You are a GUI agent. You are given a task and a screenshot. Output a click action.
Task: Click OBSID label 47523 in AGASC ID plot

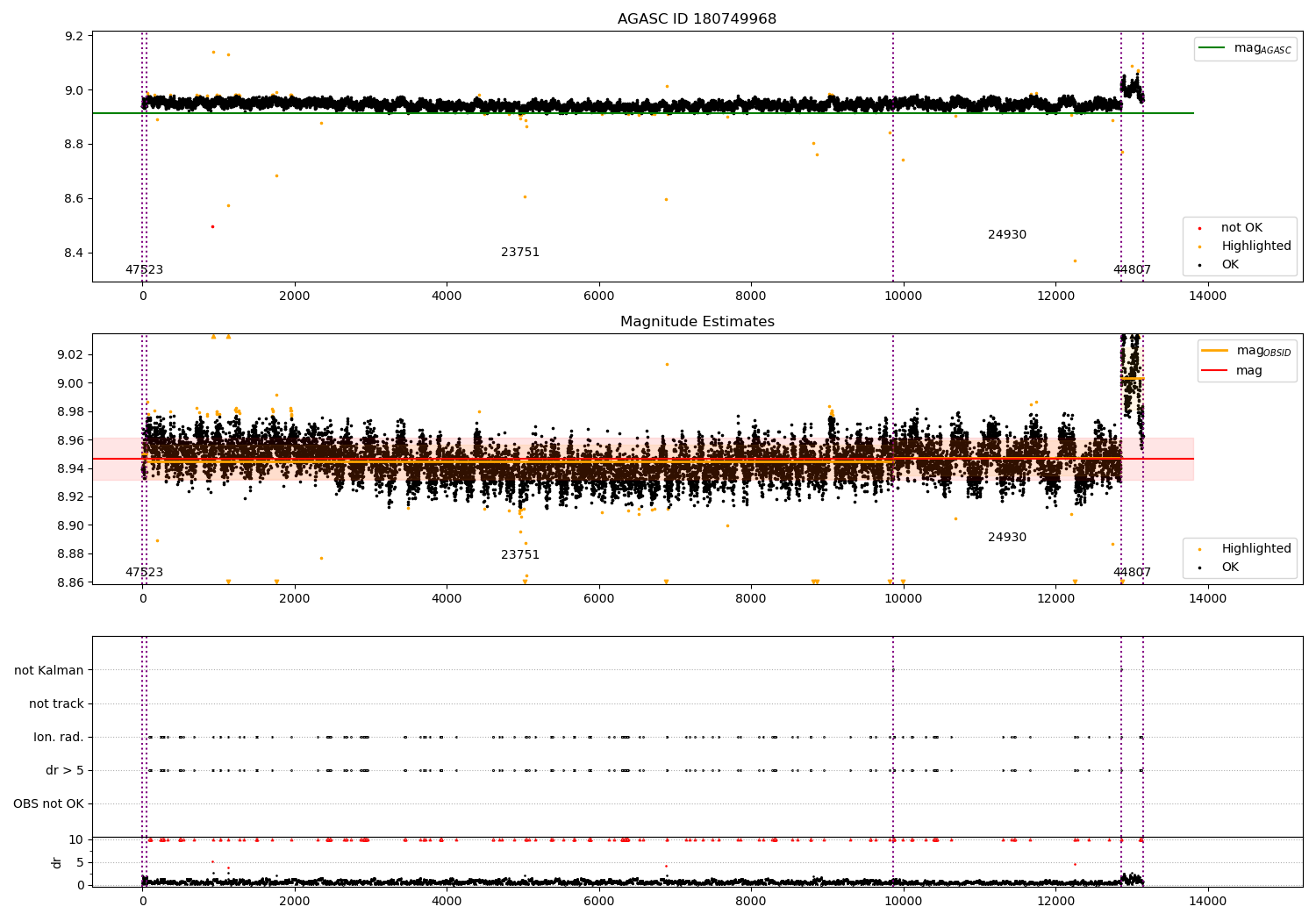[x=144, y=270]
